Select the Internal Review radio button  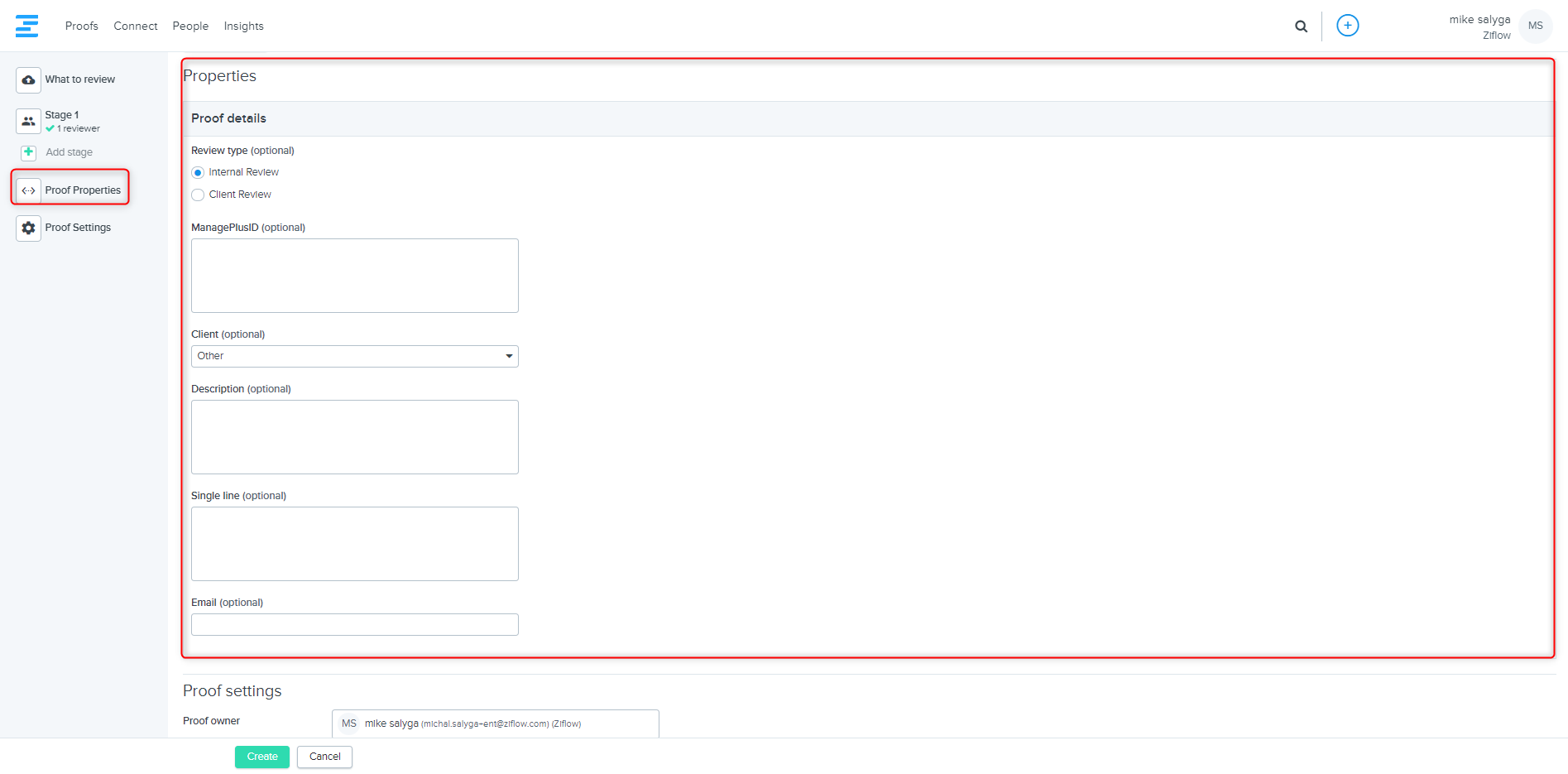pos(198,173)
